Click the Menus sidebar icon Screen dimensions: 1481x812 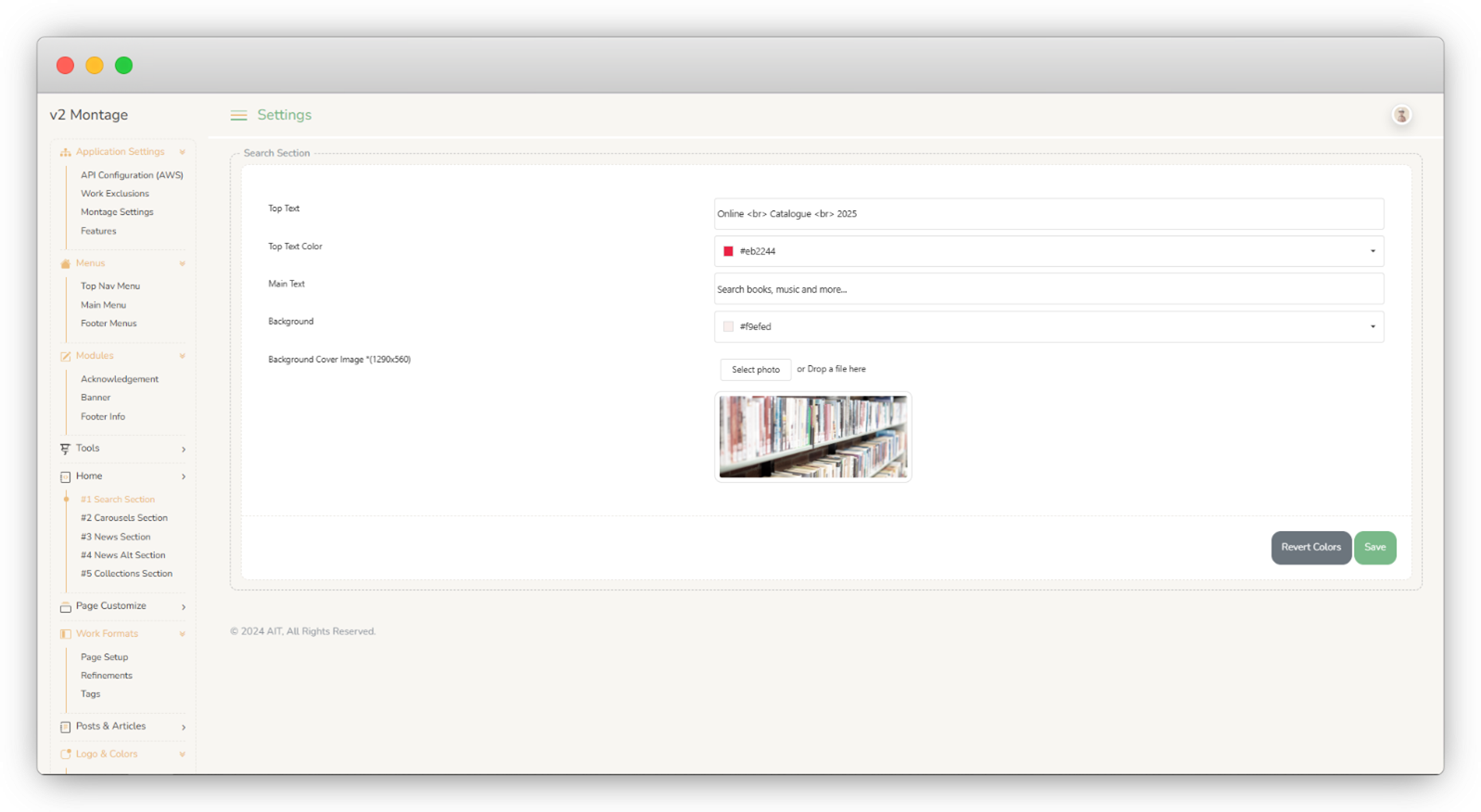65,264
